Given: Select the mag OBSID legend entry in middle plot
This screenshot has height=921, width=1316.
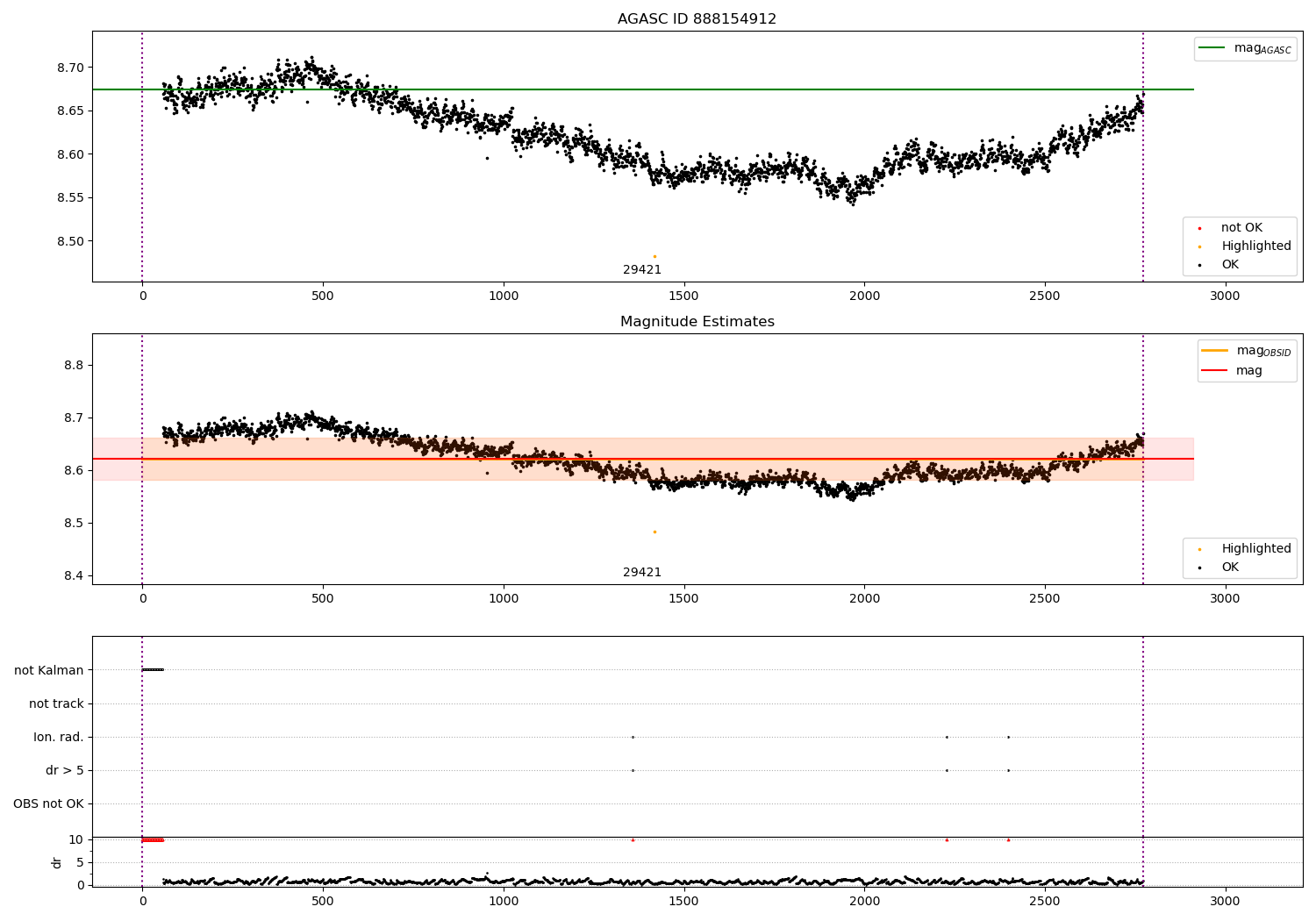Looking at the screenshot, I should (x=1247, y=351).
